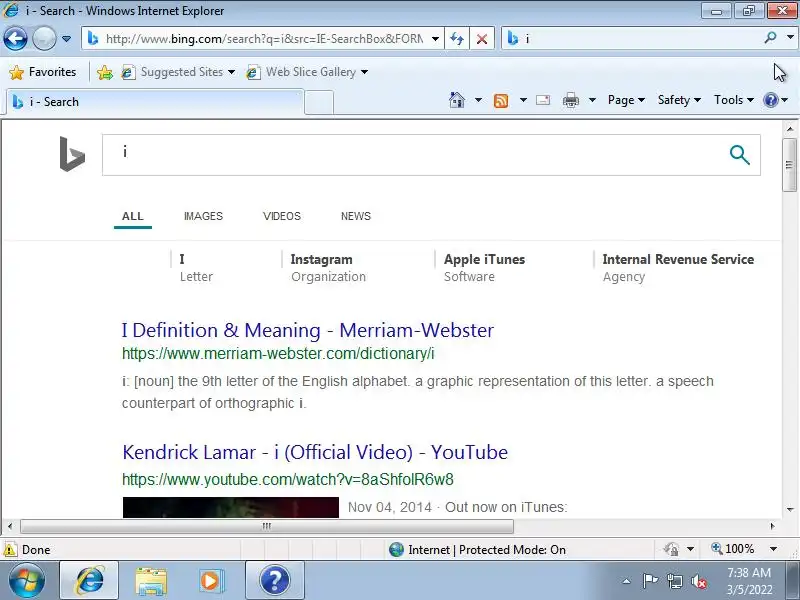The width and height of the screenshot is (800, 600).
Task: Go back with the Back arrow button
Action: (15, 39)
